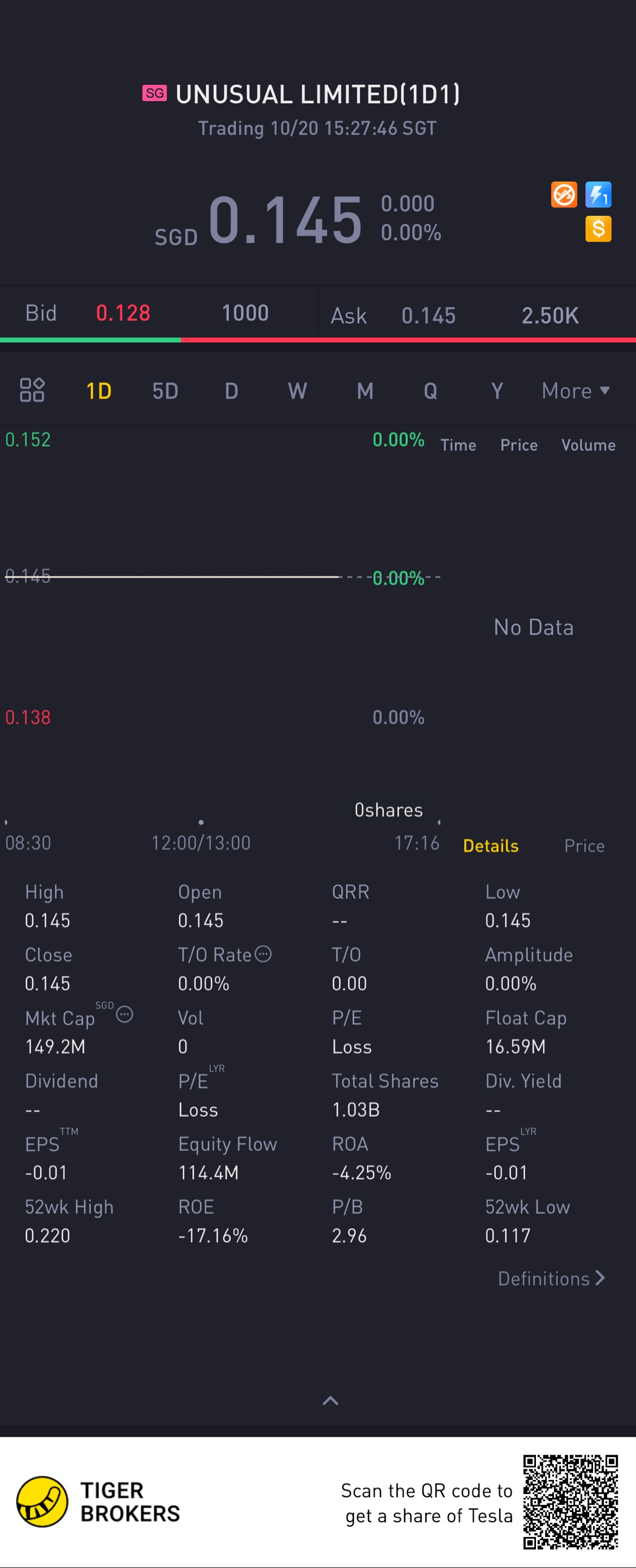Screen dimensions: 636x1568
Task: Select the Details panel toggle
Action: 491,846
